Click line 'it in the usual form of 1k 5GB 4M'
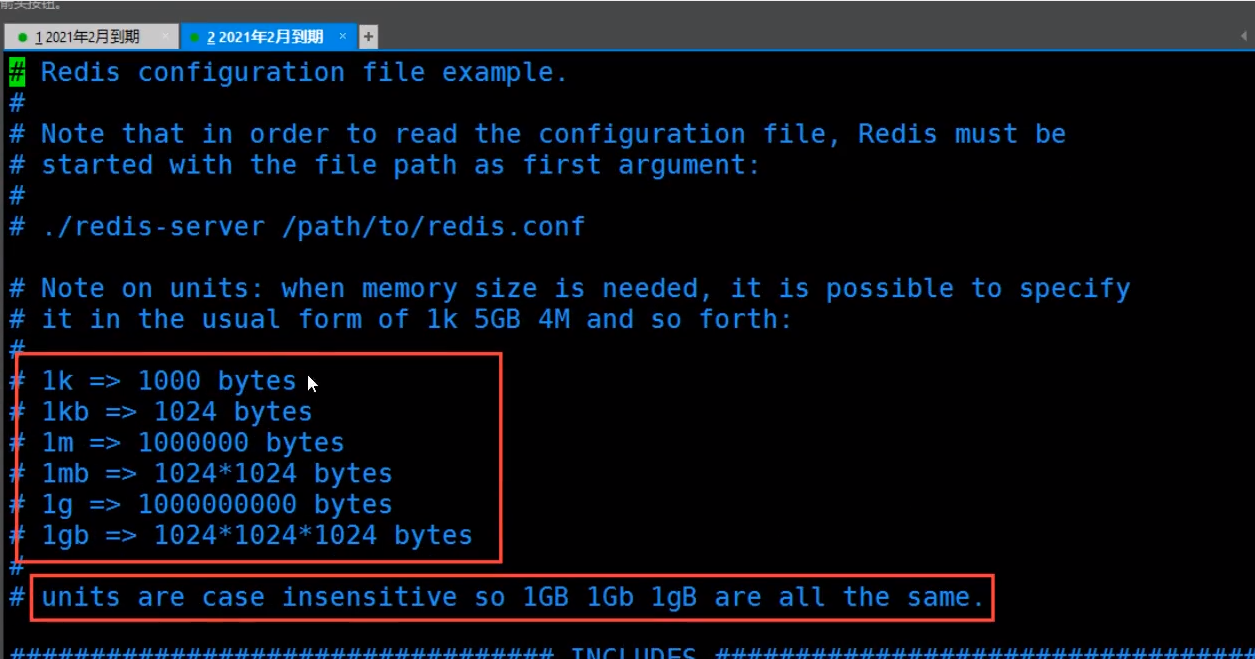 (x=400, y=320)
